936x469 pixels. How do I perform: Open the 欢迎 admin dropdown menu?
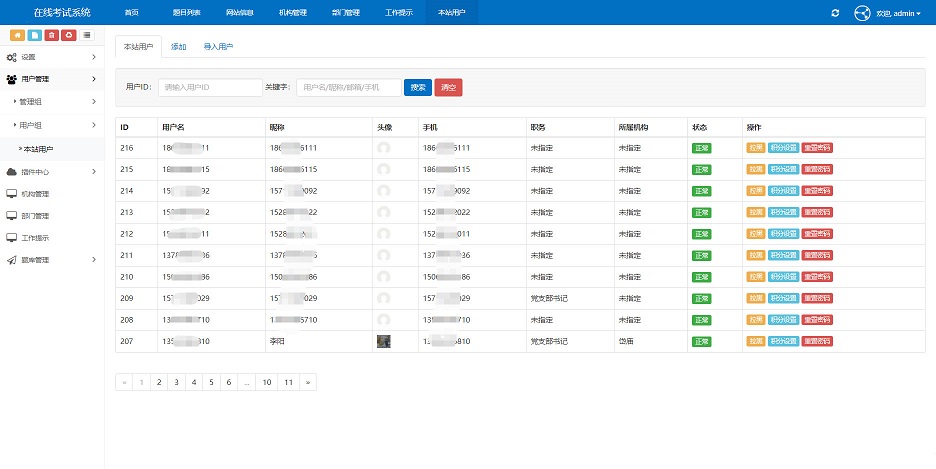click(898, 13)
